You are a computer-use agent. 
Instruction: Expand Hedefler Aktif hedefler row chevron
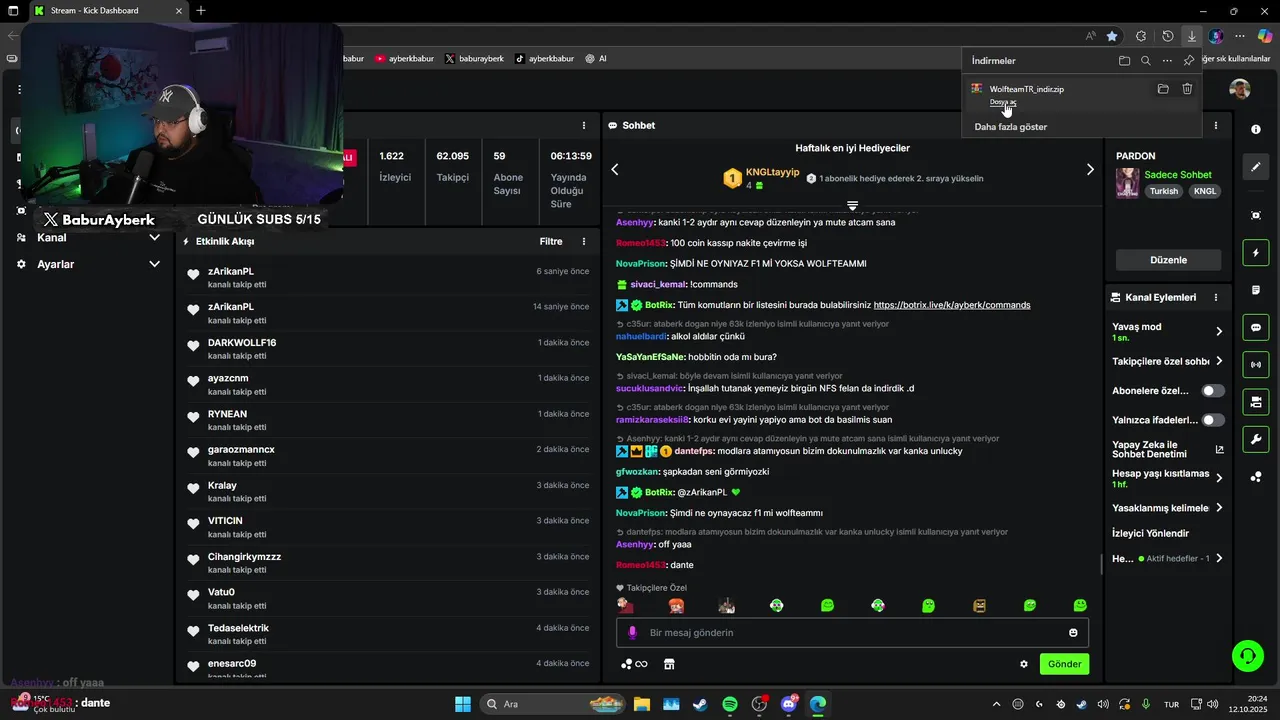pyautogui.click(x=1219, y=559)
